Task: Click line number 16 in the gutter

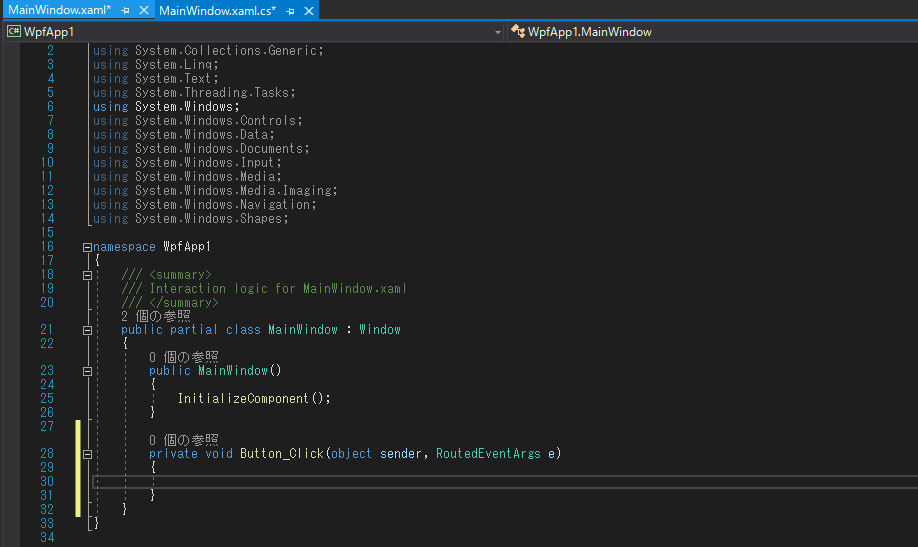Action: click(47, 247)
